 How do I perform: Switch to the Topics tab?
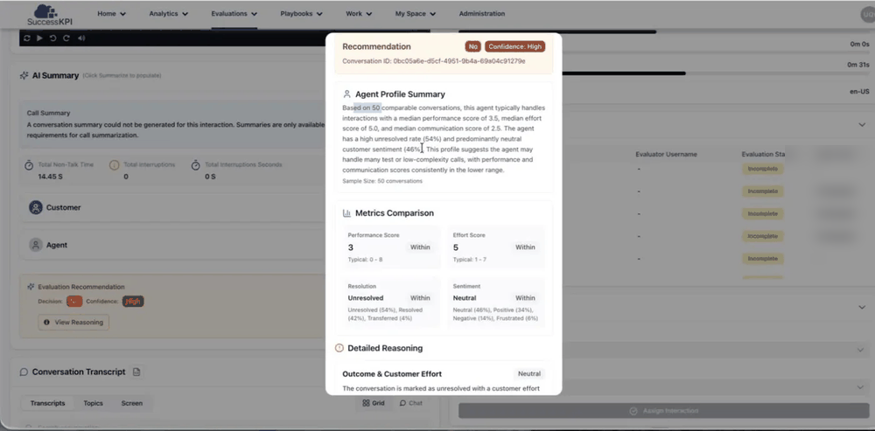click(93, 403)
